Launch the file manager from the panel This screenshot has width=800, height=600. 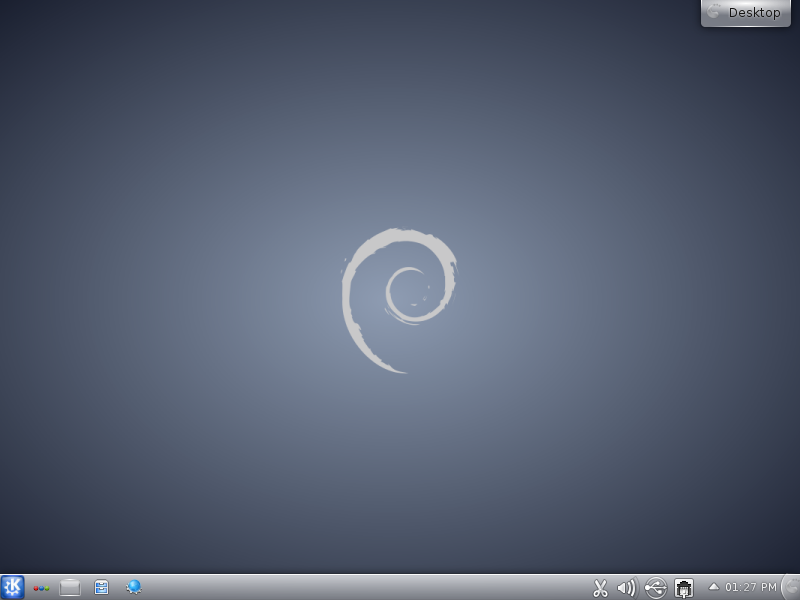coord(101,587)
